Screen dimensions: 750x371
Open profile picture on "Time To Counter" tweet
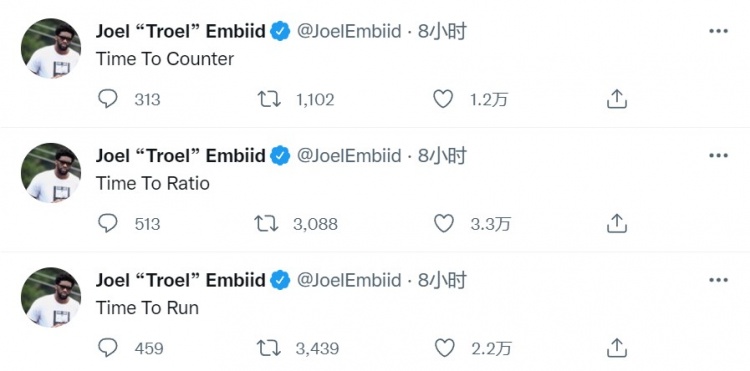click(x=51, y=48)
